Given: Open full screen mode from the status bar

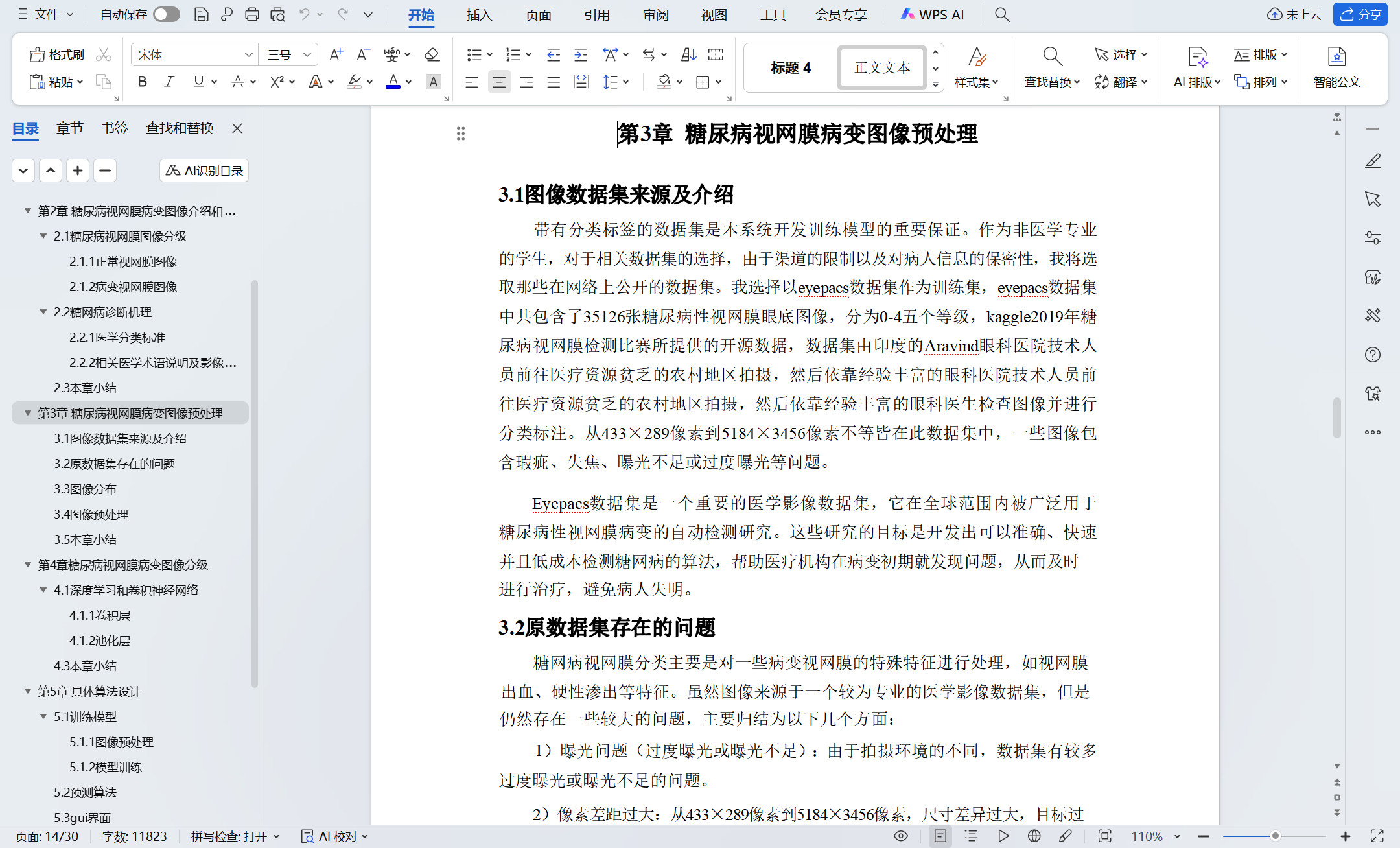Looking at the screenshot, I should [1377, 836].
